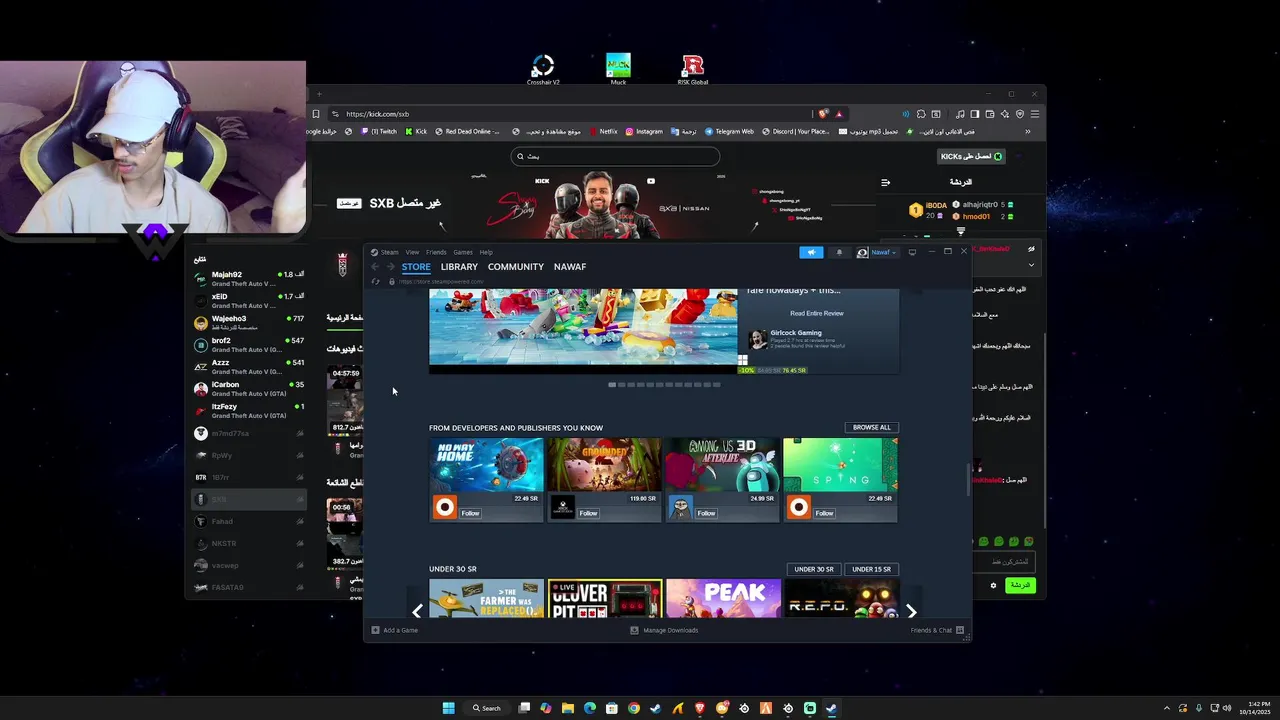This screenshot has width=1280, height=720.
Task: Click Add a Game in Steam
Action: (395, 630)
